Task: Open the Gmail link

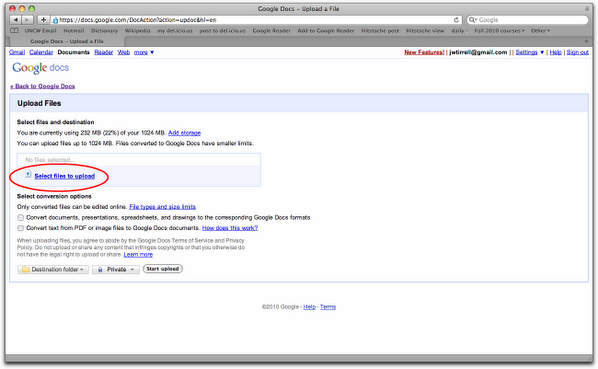Action: [17, 52]
